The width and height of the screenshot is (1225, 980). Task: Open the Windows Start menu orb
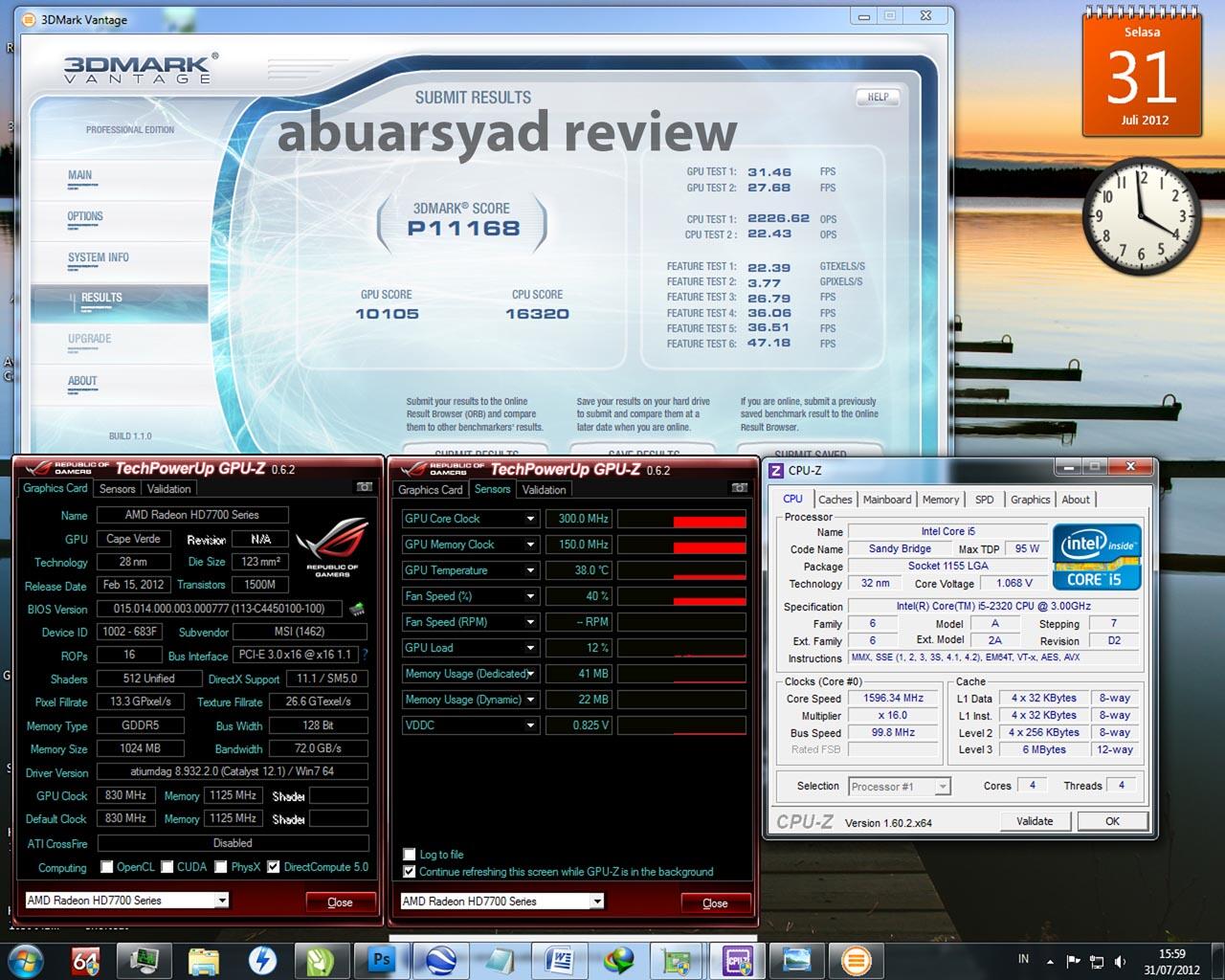pos(26,959)
